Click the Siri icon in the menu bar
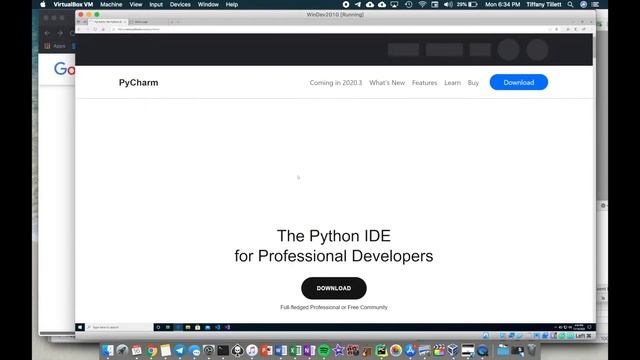 pyautogui.click(x=583, y=4)
